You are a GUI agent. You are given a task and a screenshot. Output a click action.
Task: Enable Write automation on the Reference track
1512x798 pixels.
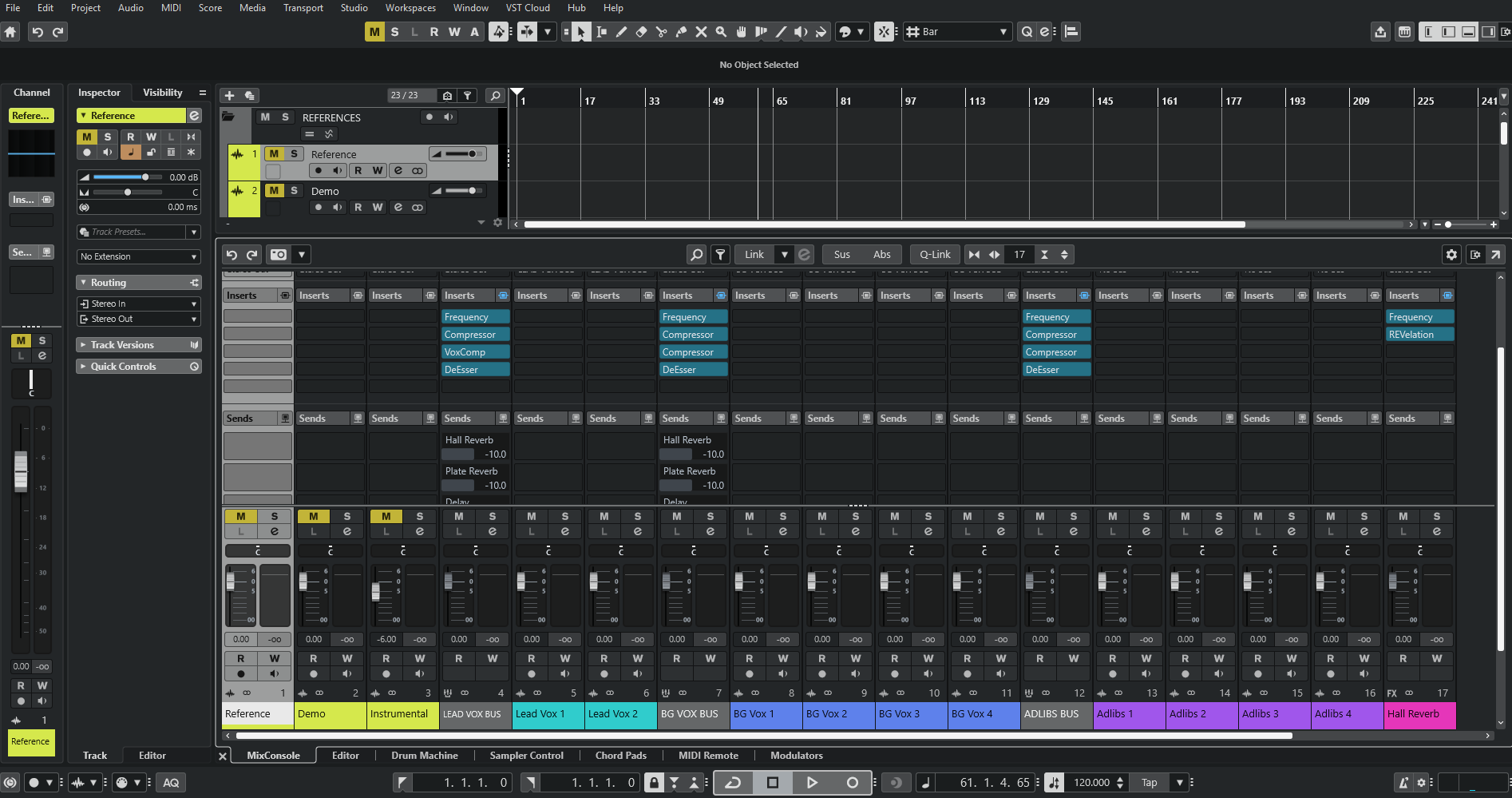click(x=378, y=170)
